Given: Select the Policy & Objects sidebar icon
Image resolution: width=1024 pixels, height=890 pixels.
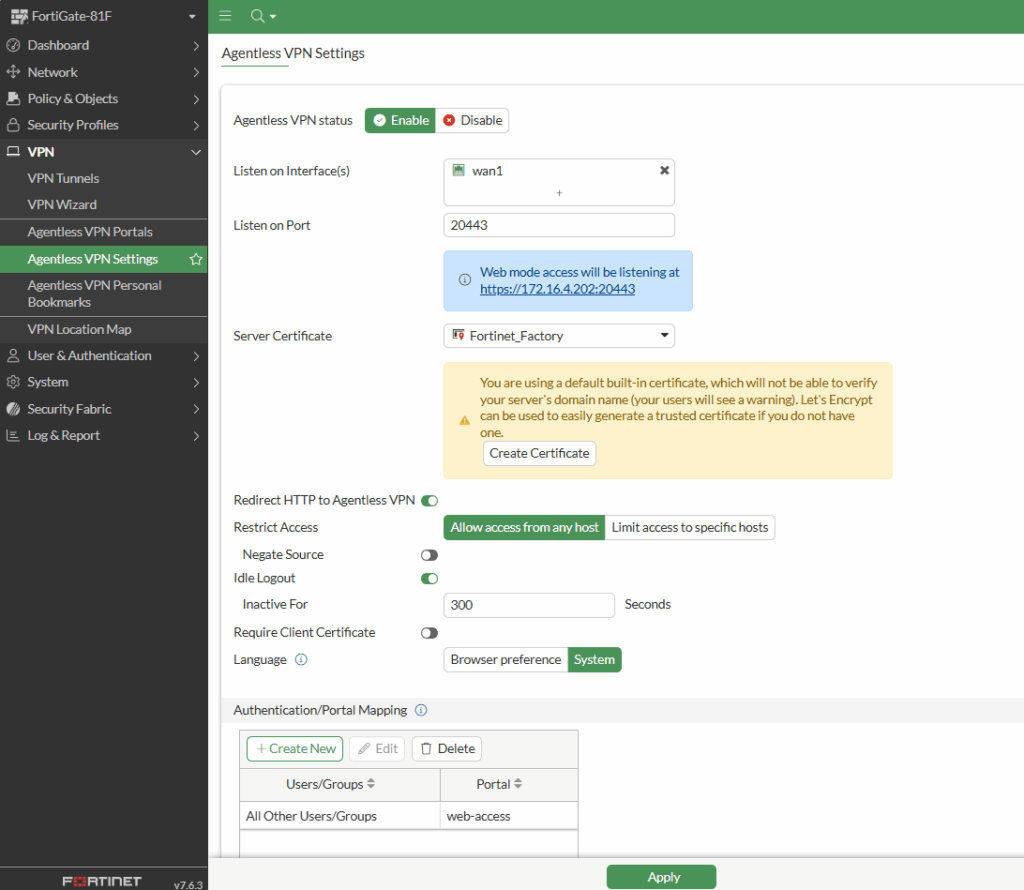Looking at the screenshot, I should click(x=13, y=98).
